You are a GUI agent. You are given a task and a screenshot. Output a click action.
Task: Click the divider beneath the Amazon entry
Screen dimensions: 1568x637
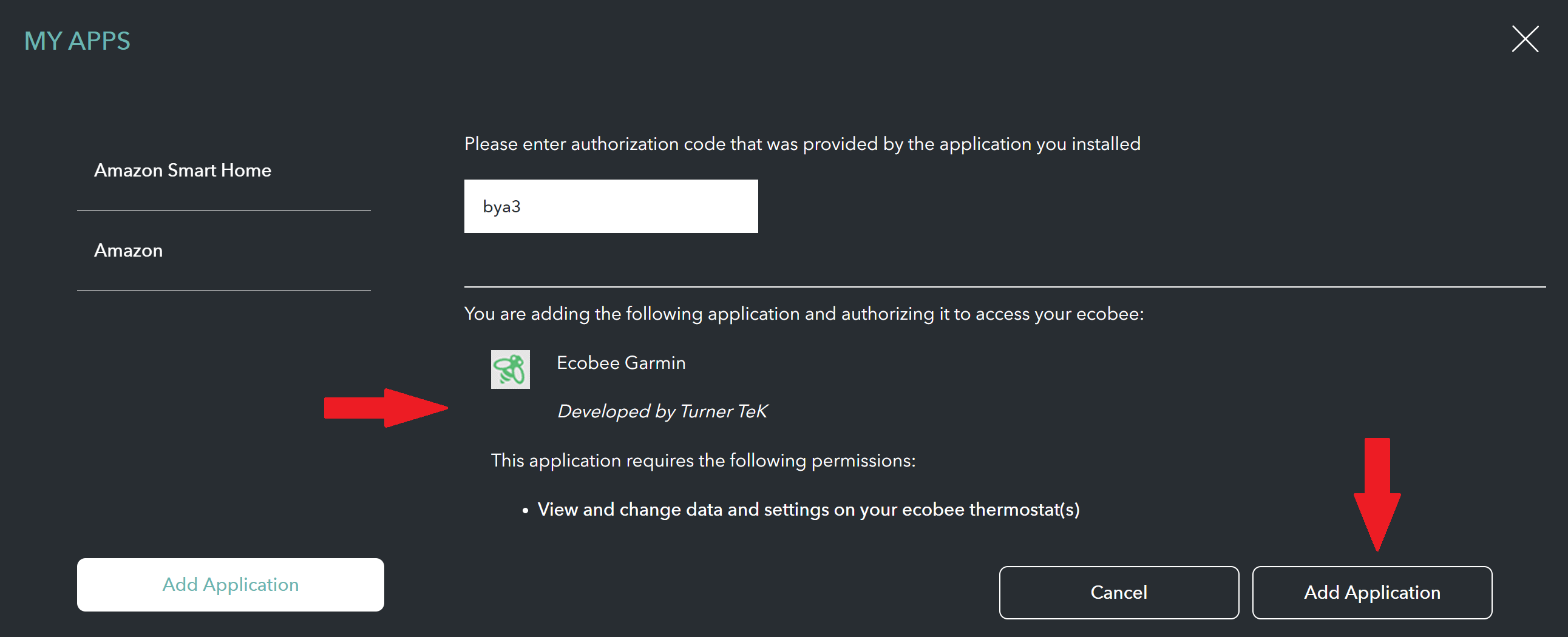pos(223,291)
